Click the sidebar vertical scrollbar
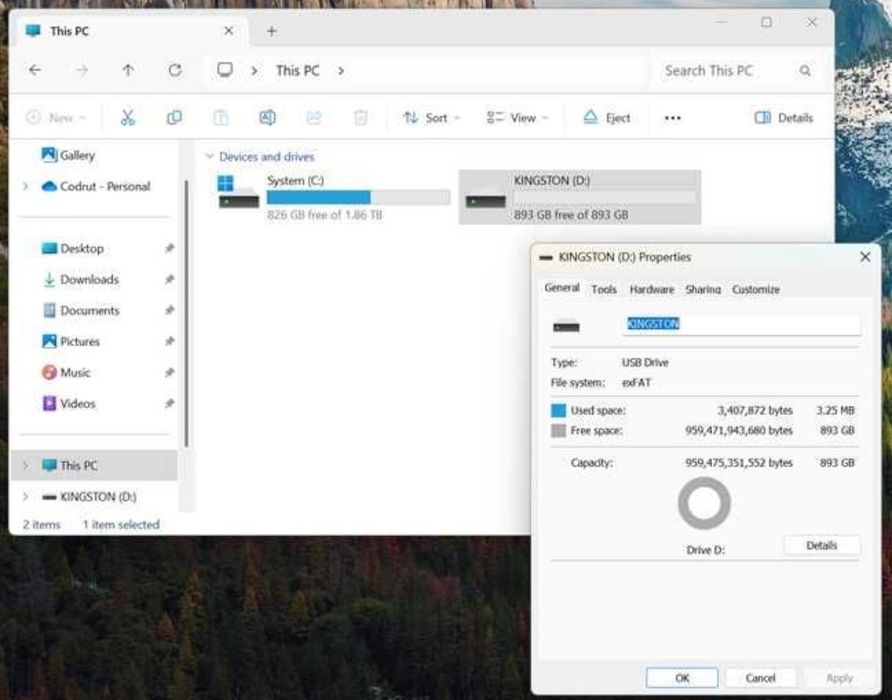The image size is (892, 700). tap(185, 313)
